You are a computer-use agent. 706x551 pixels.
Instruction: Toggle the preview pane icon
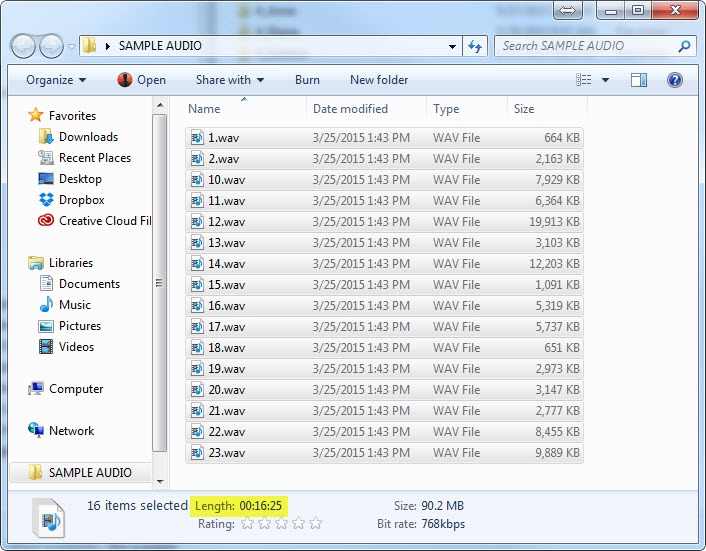(x=639, y=80)
